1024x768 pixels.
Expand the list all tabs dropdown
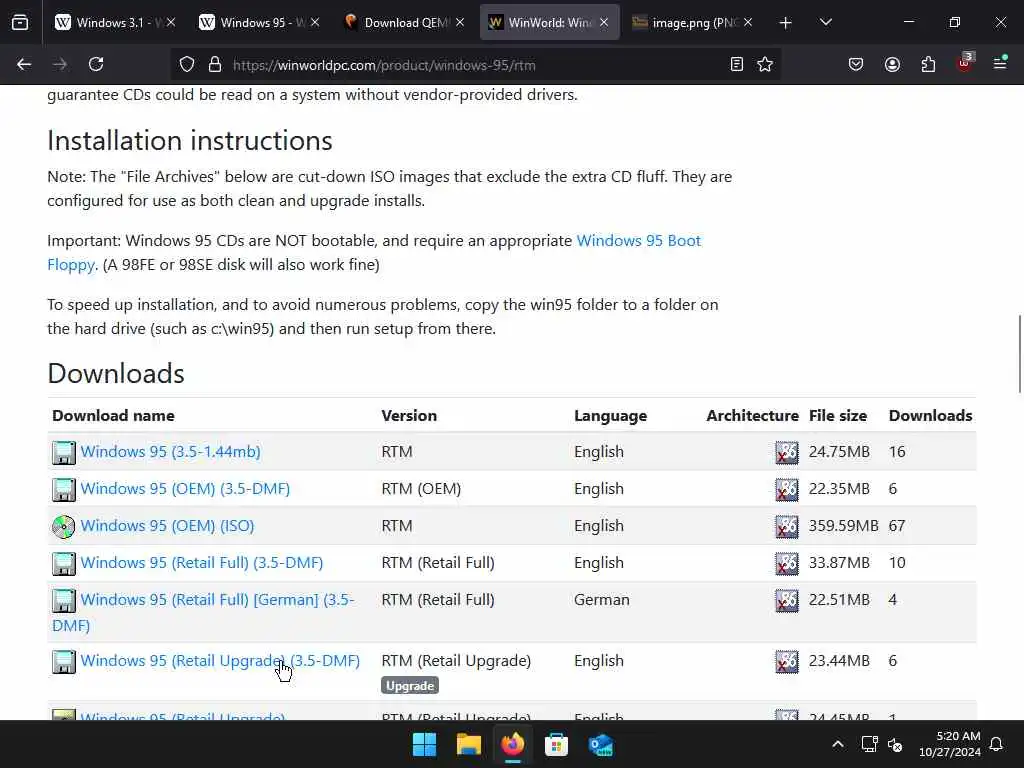click(825, 22)
